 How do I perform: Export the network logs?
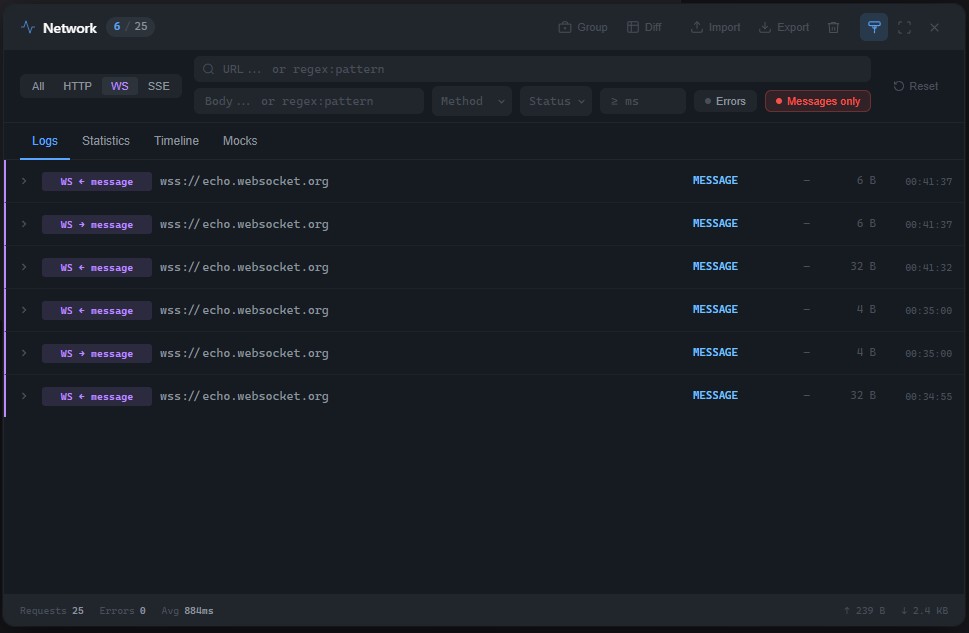784,28
